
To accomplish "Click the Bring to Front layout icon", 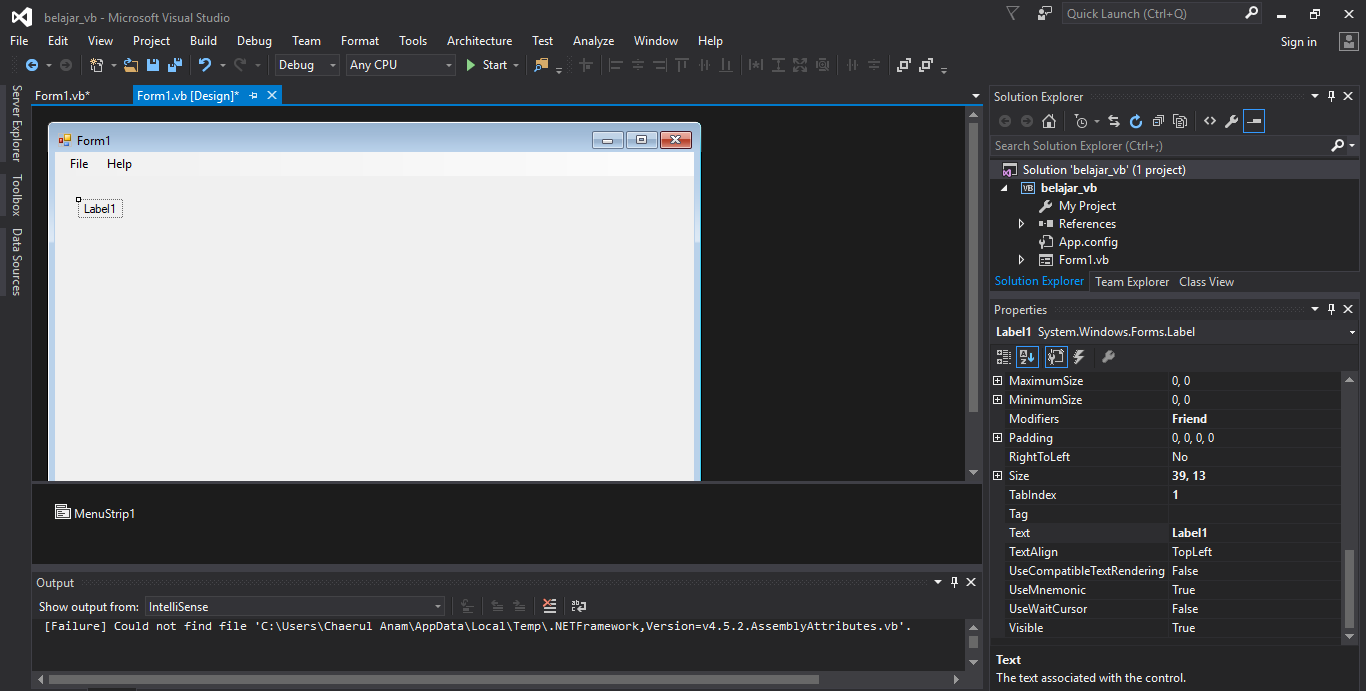I will click(904, 65).
